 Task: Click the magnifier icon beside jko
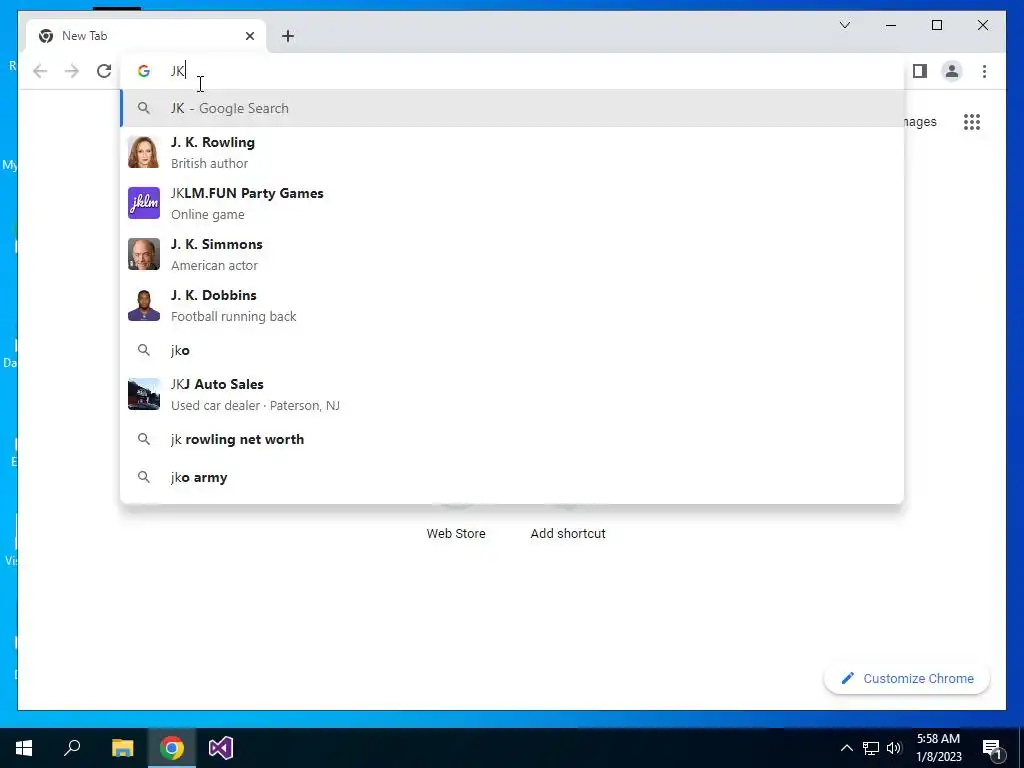(x=144, y=350)
